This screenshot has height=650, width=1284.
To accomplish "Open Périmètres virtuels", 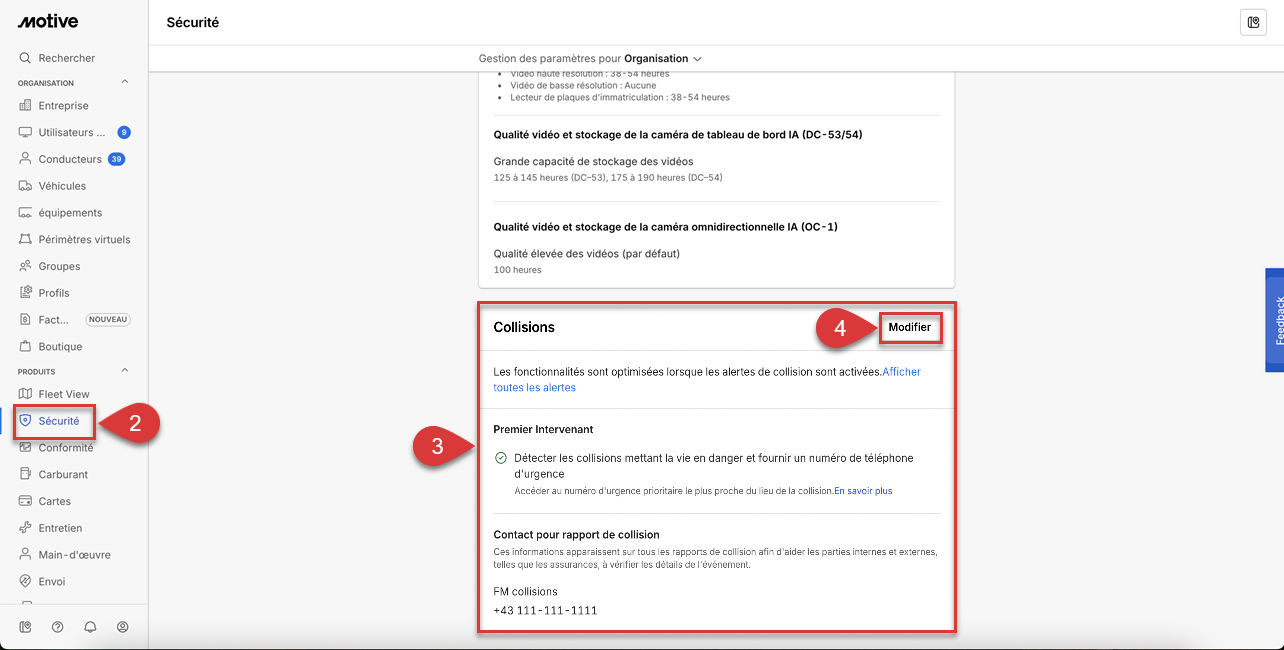I will tap(74, 240).
